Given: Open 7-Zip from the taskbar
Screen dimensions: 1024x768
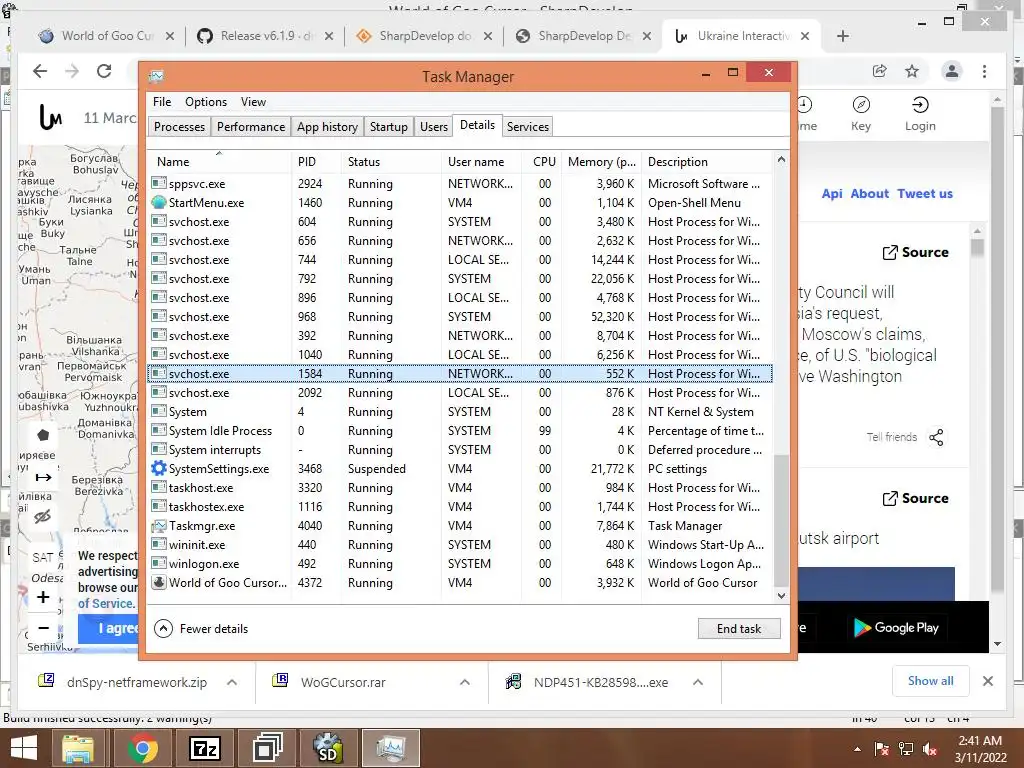Looking at the screenshot, I should pyautogui.click(x=205, y=748).
